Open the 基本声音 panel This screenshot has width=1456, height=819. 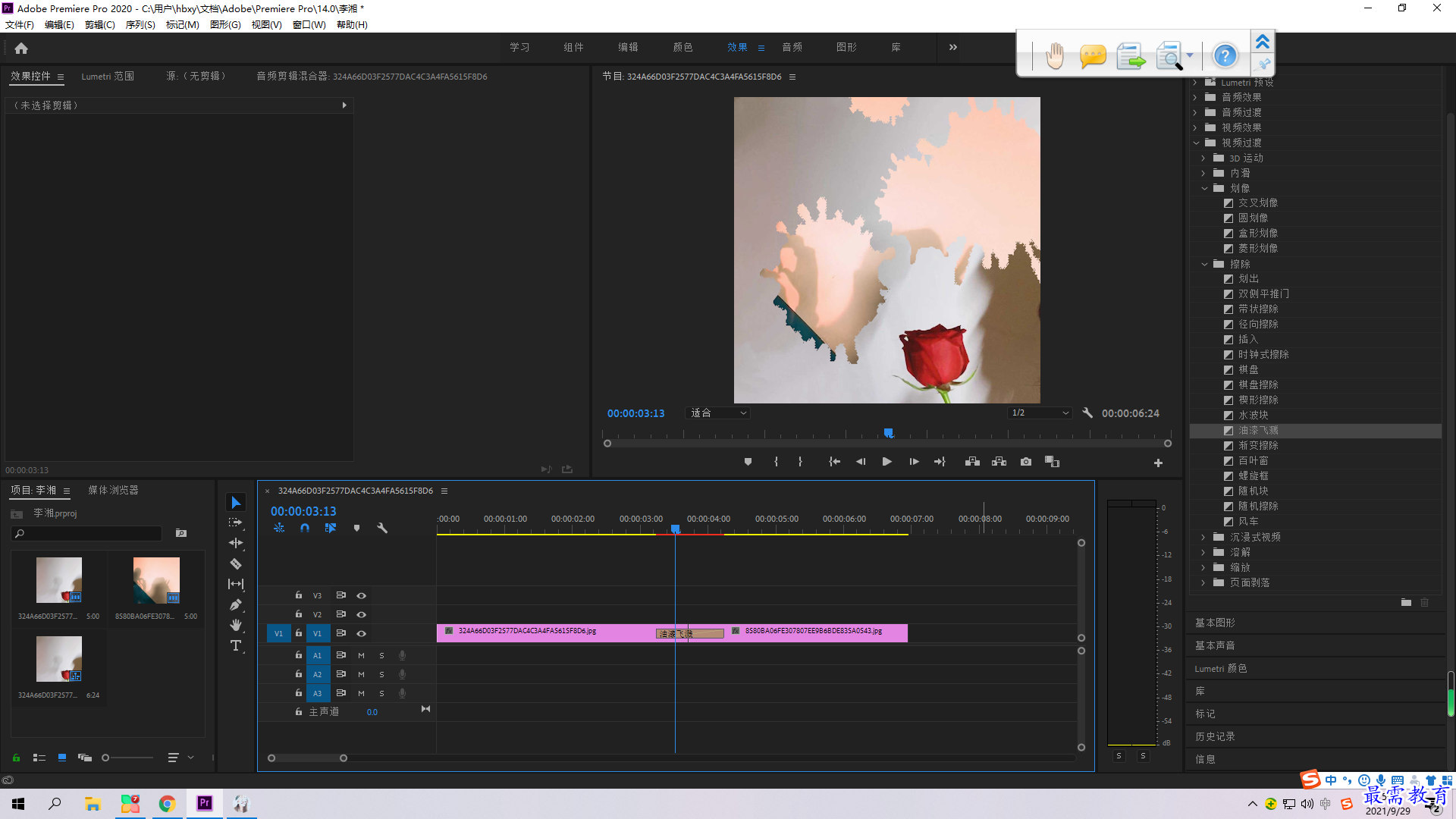pyautogui.click(x=1216, y=645)
